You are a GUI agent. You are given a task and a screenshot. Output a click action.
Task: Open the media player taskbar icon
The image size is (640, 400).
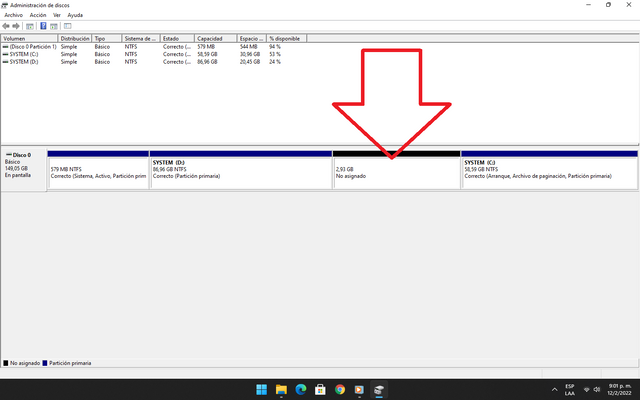pyautogui.click(x=359, y=389)
